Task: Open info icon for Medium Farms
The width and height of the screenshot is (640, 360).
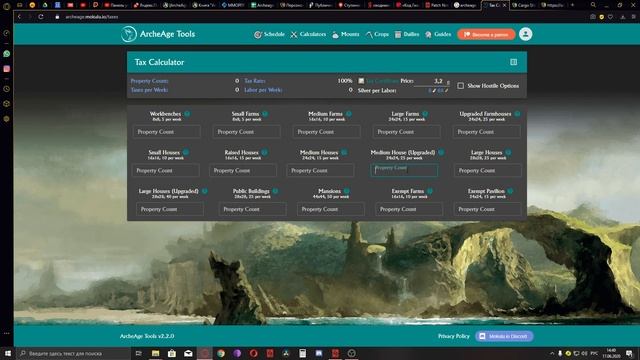Action: click(x=349, y=114)
